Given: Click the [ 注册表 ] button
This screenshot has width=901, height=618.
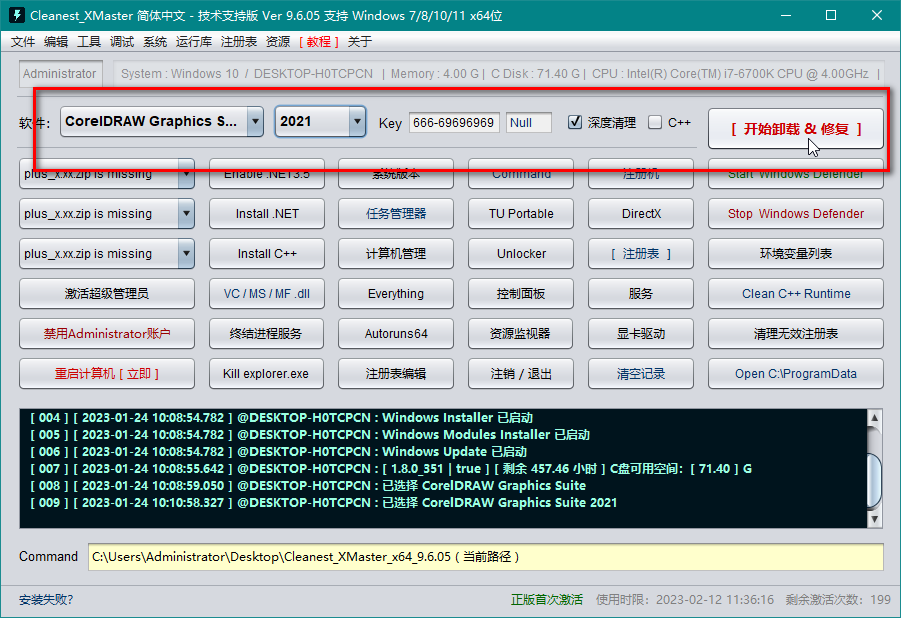Looking at the screenshot, I should (x=641, y=254).
